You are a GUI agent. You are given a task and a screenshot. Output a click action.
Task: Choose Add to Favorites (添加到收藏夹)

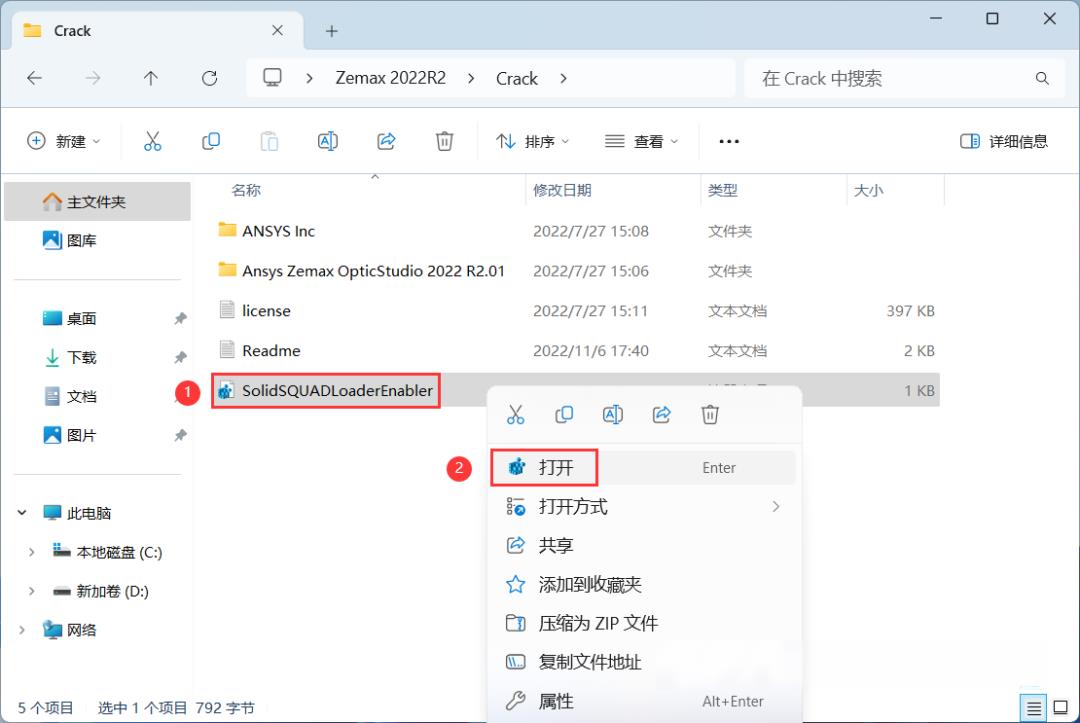[x=643, y=585]
